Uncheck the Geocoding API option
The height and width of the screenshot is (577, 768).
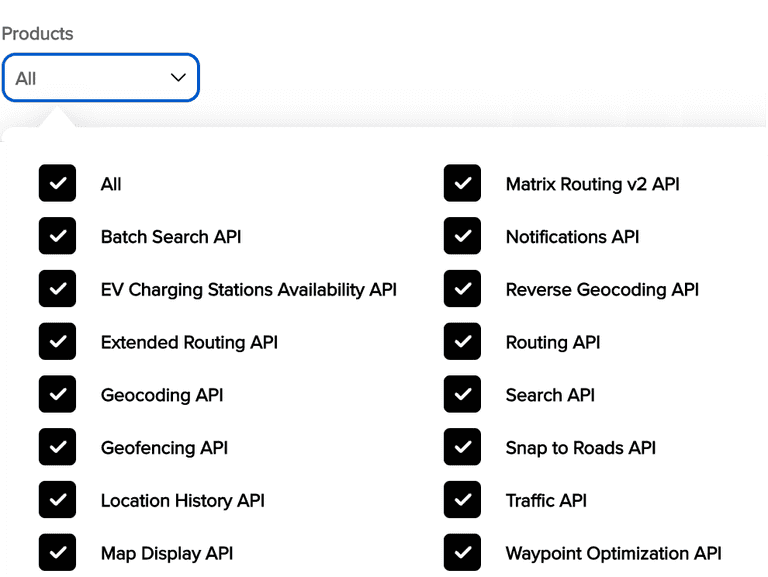pos(58,395)
